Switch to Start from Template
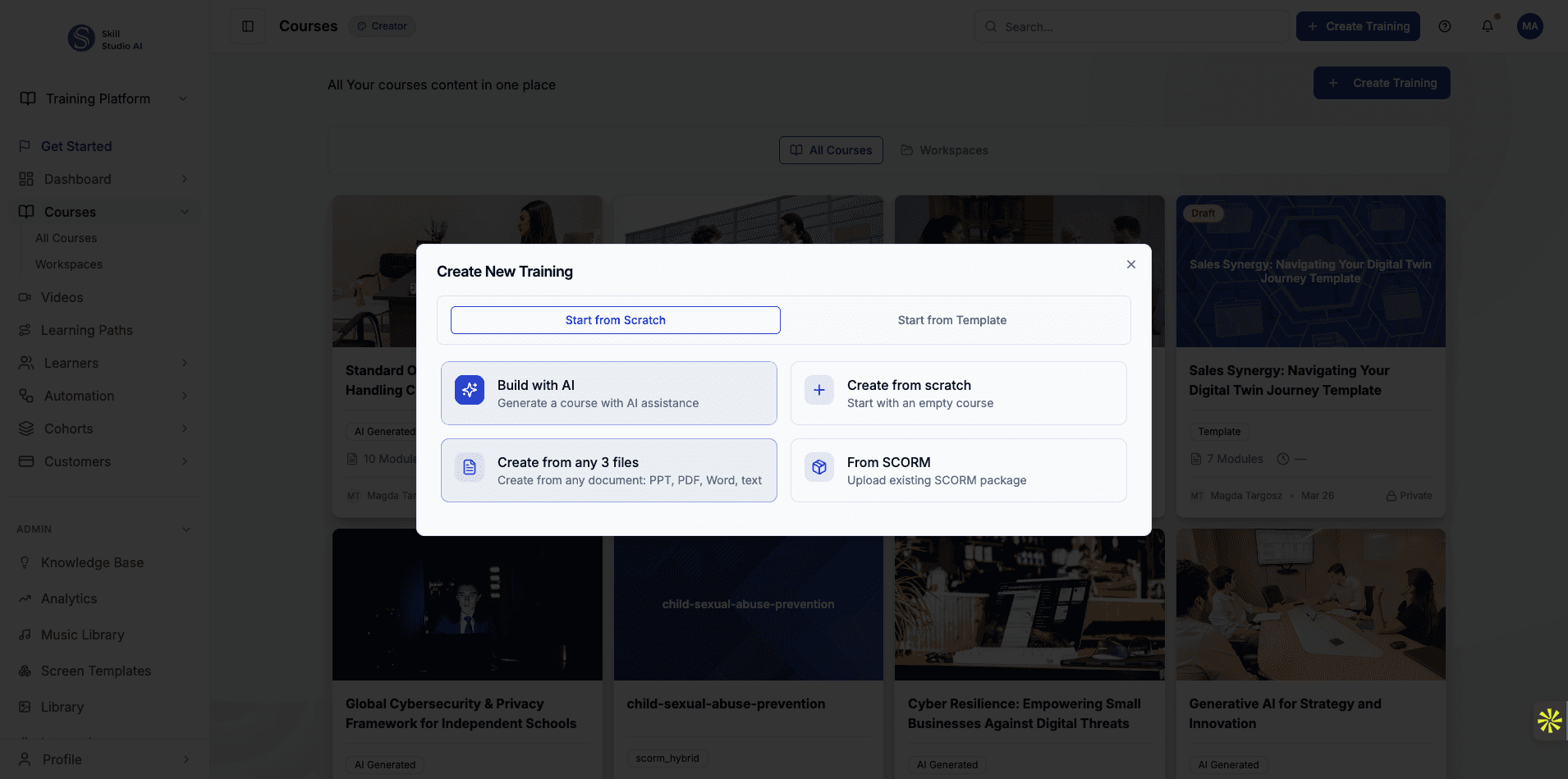Viewport: 1568px width, 779px height. 952,320
